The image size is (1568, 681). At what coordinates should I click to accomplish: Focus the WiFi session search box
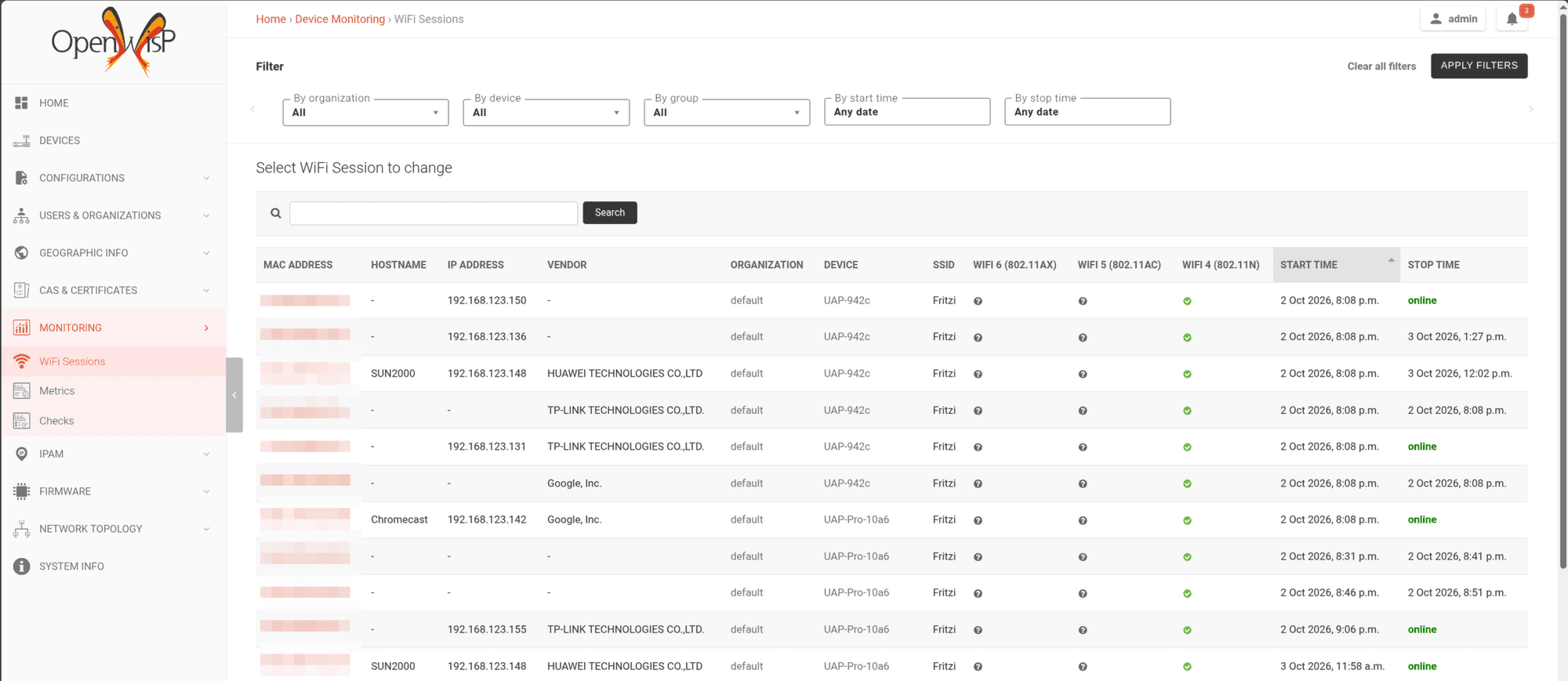tap(434, 213)
